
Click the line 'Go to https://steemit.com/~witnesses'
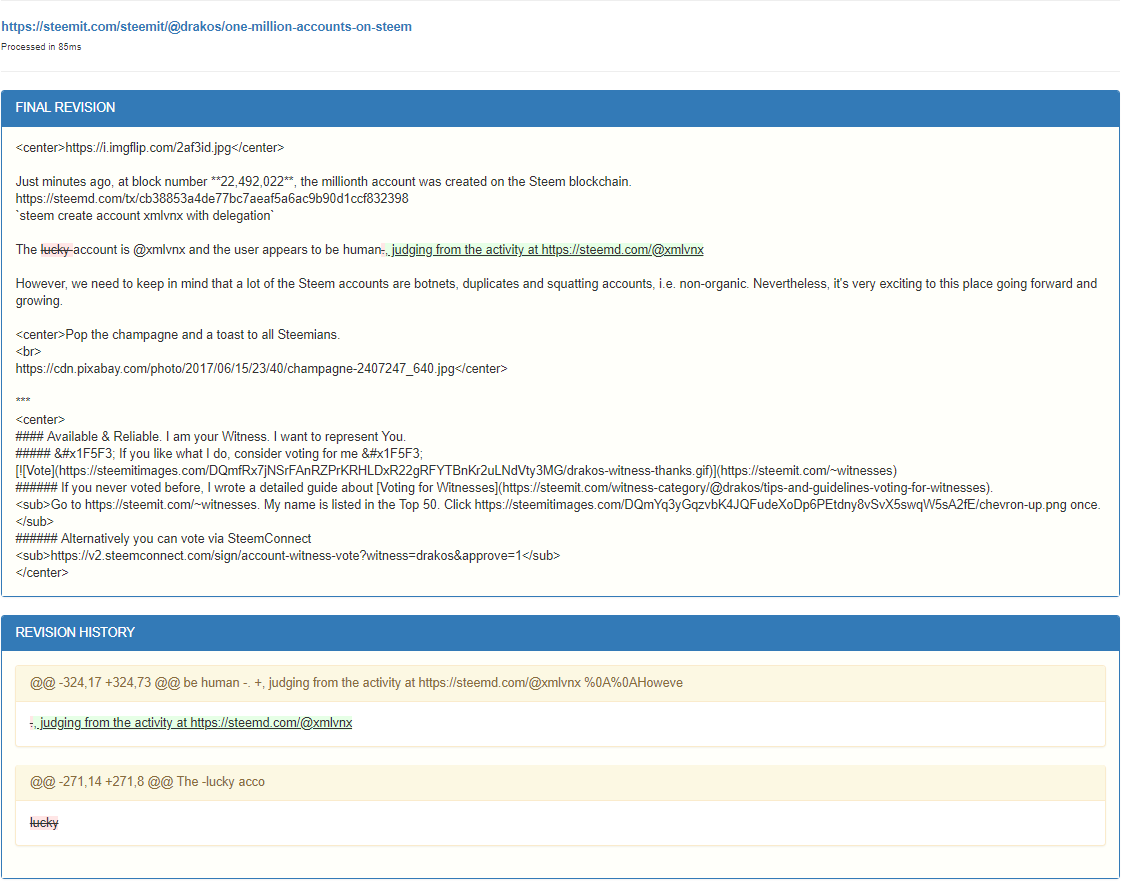[x=558, y=513]
